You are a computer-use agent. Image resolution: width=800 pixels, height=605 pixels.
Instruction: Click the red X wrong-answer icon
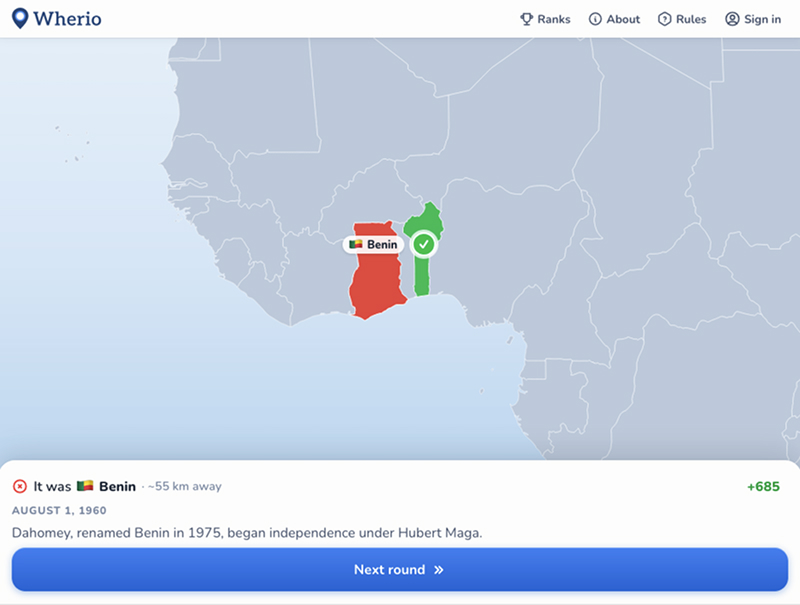click(19, 486)
